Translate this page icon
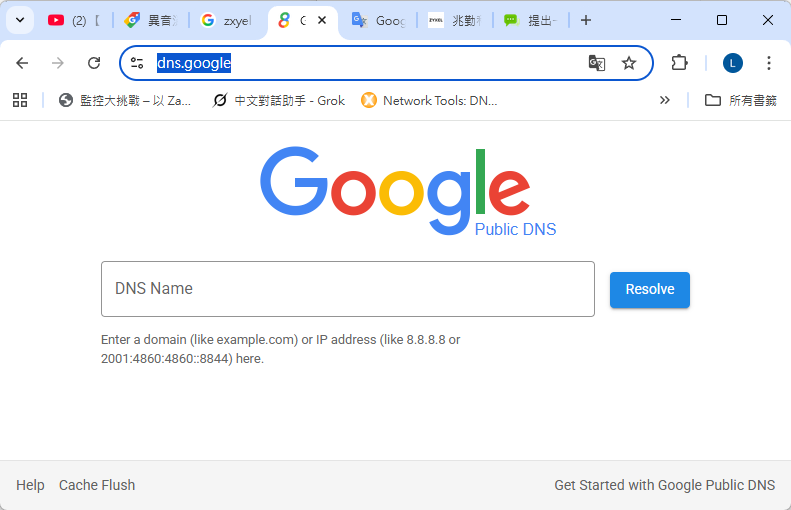This screenshot has width=791, height=510. point(597,63)
